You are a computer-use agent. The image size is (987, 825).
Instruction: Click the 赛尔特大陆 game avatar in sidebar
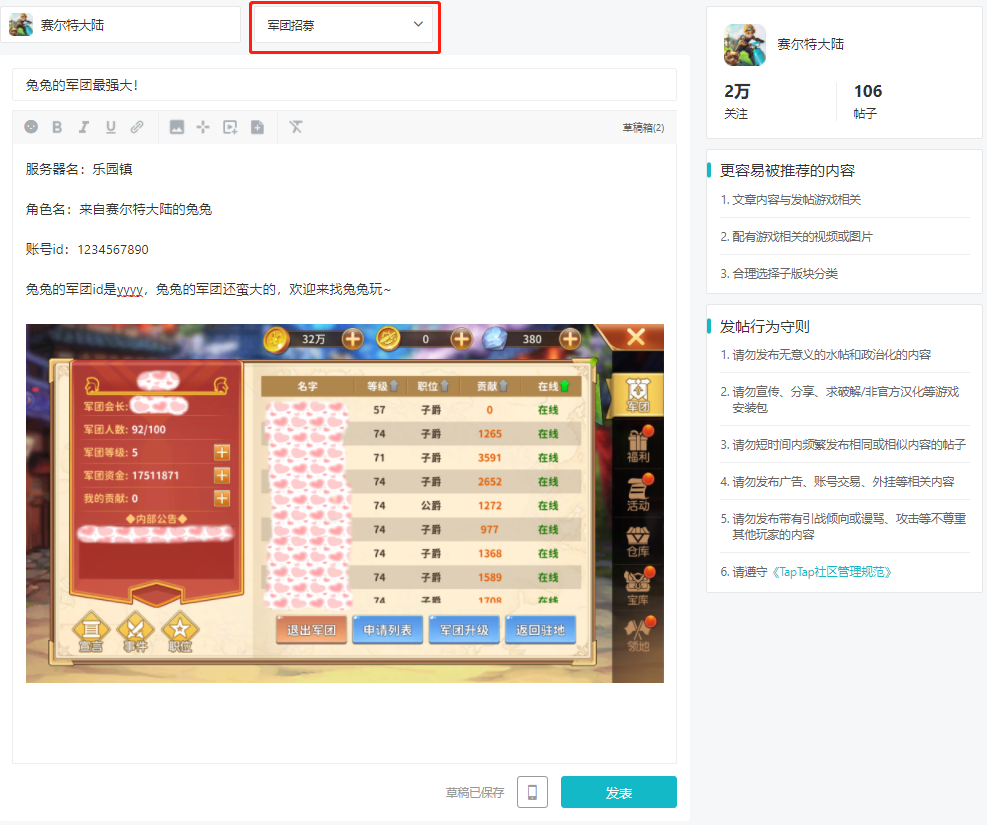[x=745, y=45]
